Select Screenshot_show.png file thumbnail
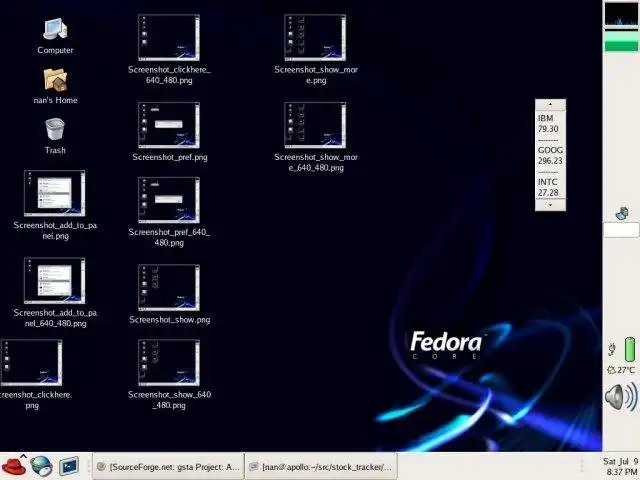Screen dimensions: 640x480 (x=169, y=287)
